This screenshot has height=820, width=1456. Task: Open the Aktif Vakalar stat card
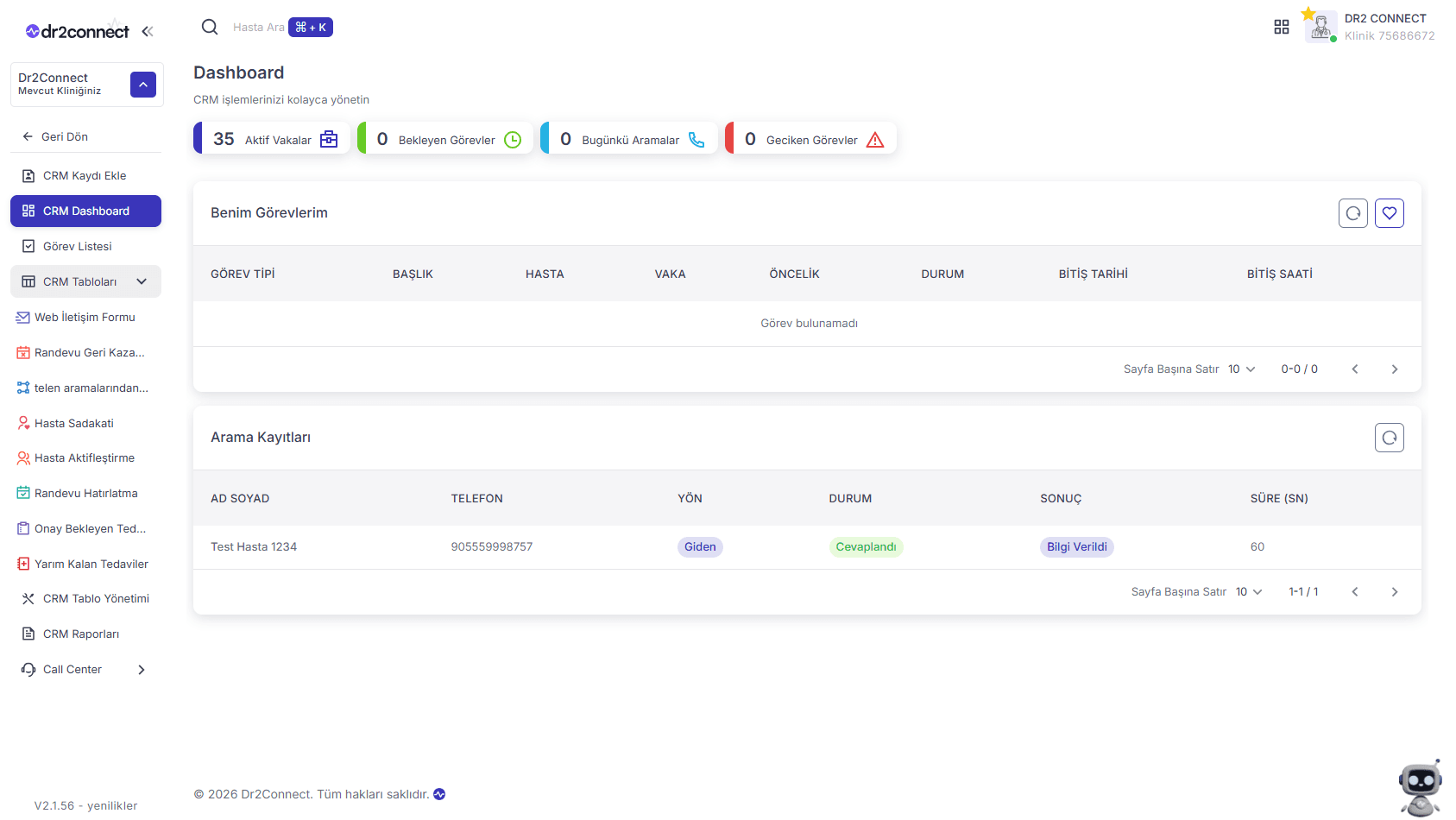tap(272, 138)
